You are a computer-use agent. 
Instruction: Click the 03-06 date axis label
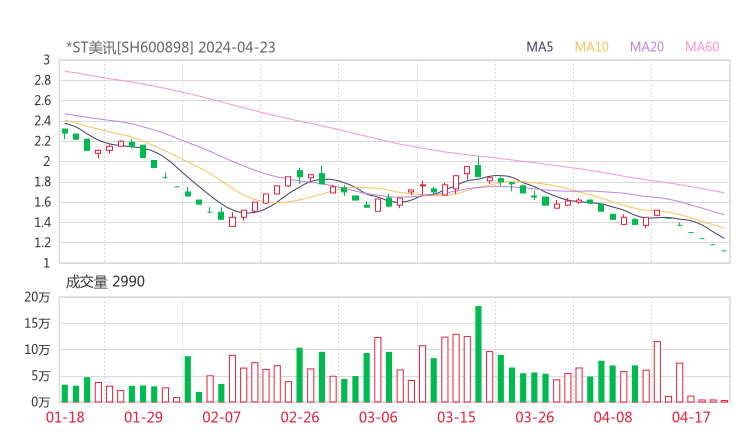point(378,417)
